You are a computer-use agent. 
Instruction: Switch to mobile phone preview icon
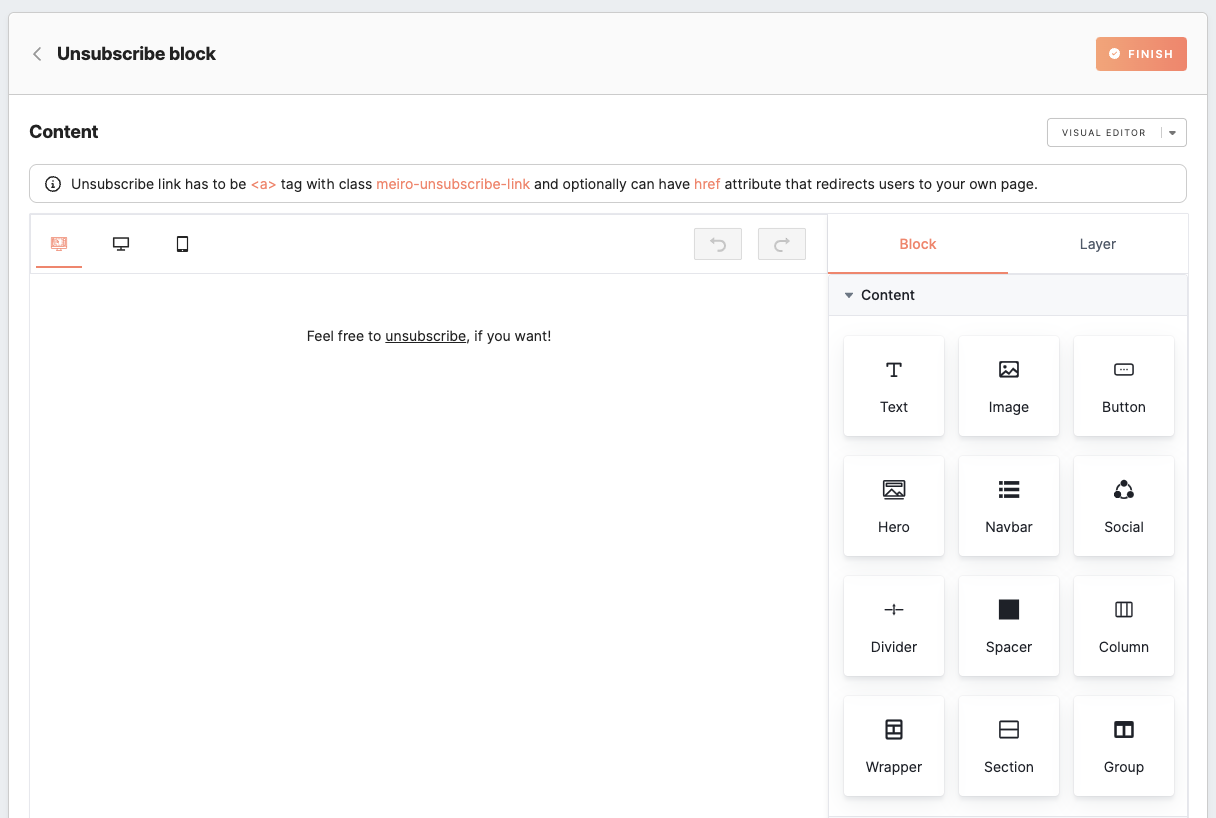[x=182, y=244]
